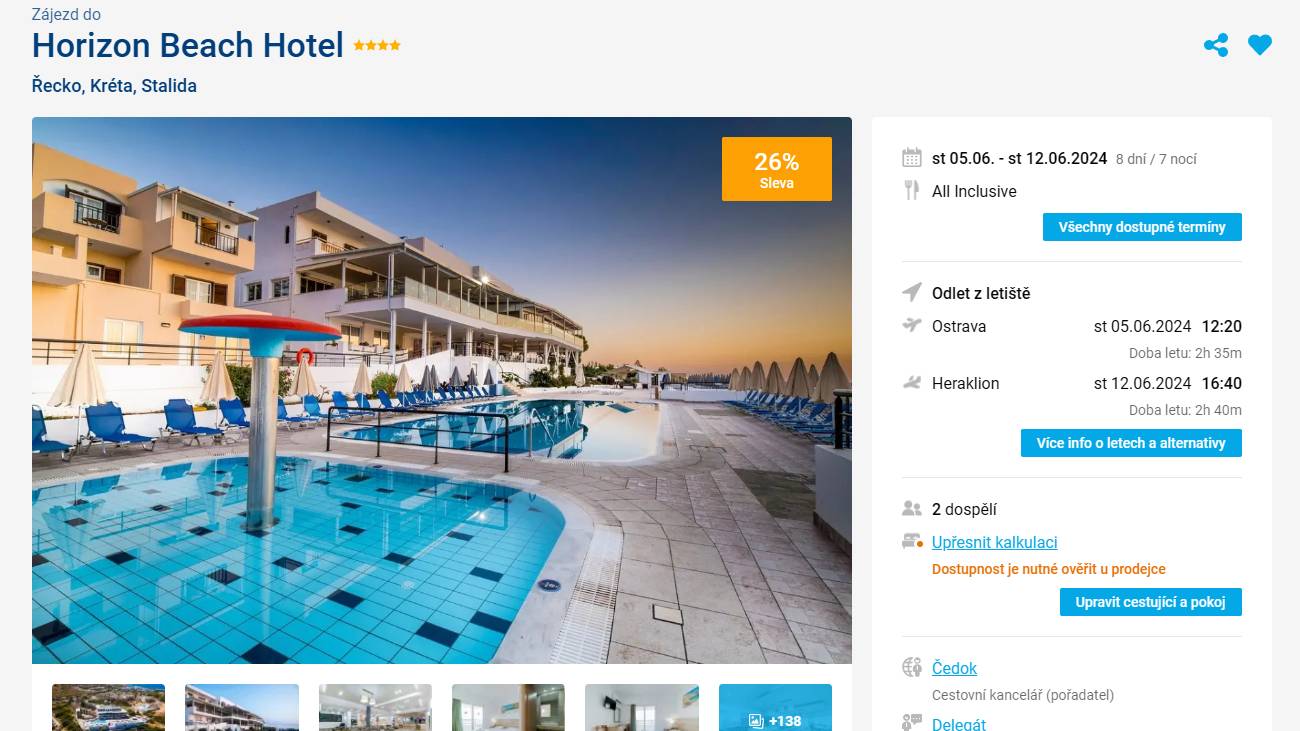Click the main hotel pool photo
Image resolution: width=1300 pixels, height=731 pixels.
tap(442, 390)
